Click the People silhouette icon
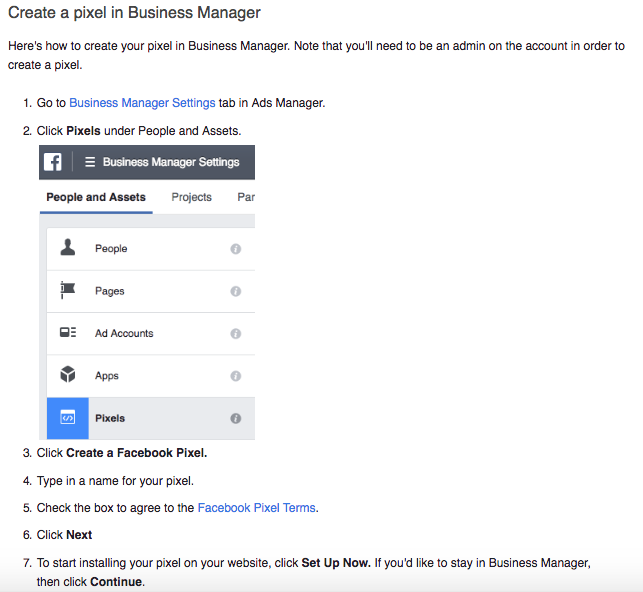This screenshot has width=643, height=592. (68, 248)
